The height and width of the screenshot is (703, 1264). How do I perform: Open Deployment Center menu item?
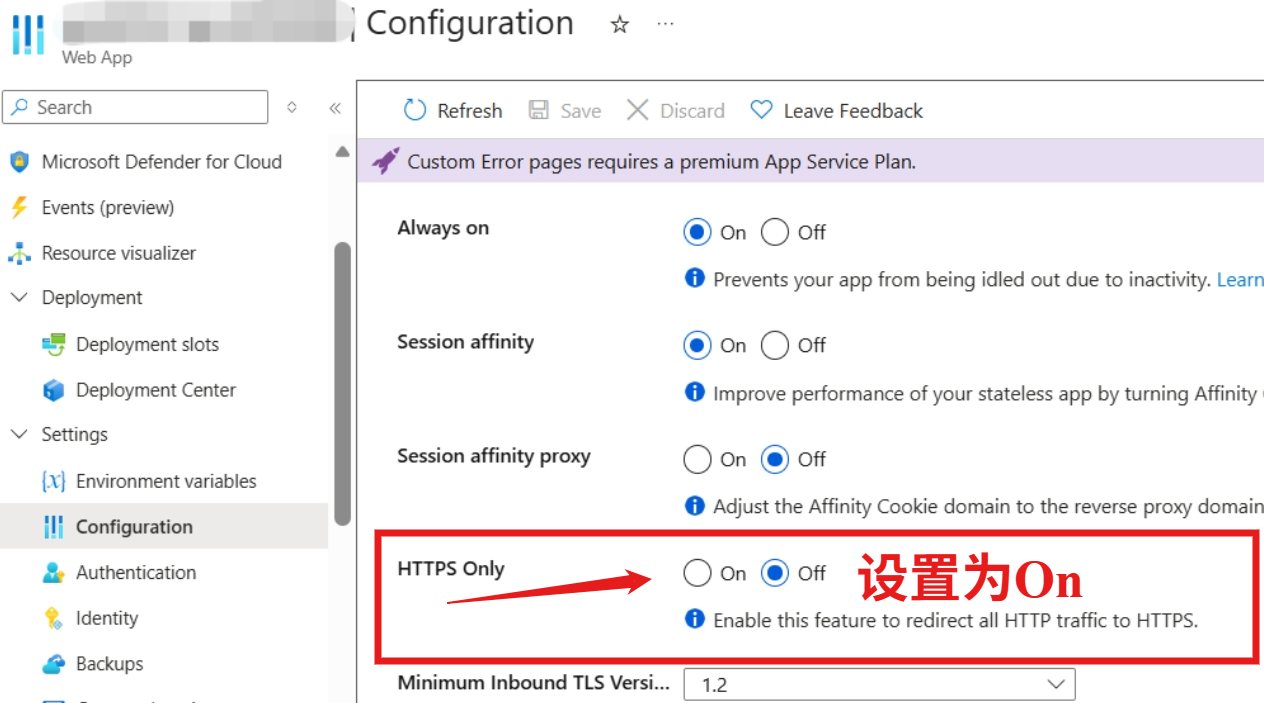pos(156,390)
